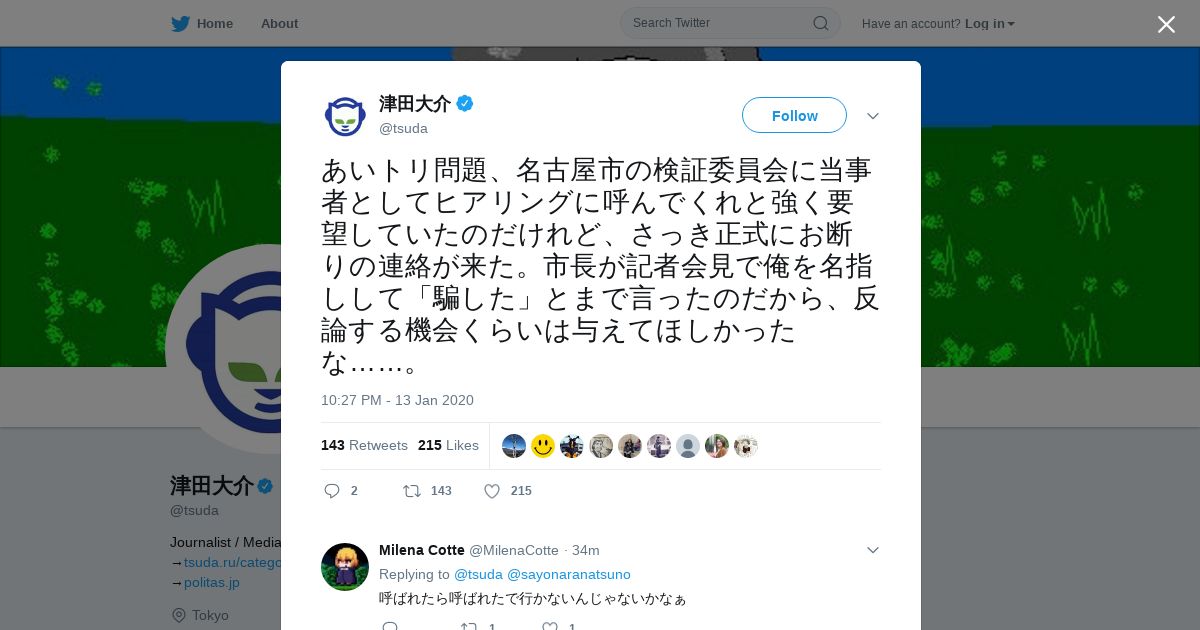Image resolution: width=1200 pixels, height=630 pixels.
Task: Follow the @tsuda account
Action: (x=794, y=115)
